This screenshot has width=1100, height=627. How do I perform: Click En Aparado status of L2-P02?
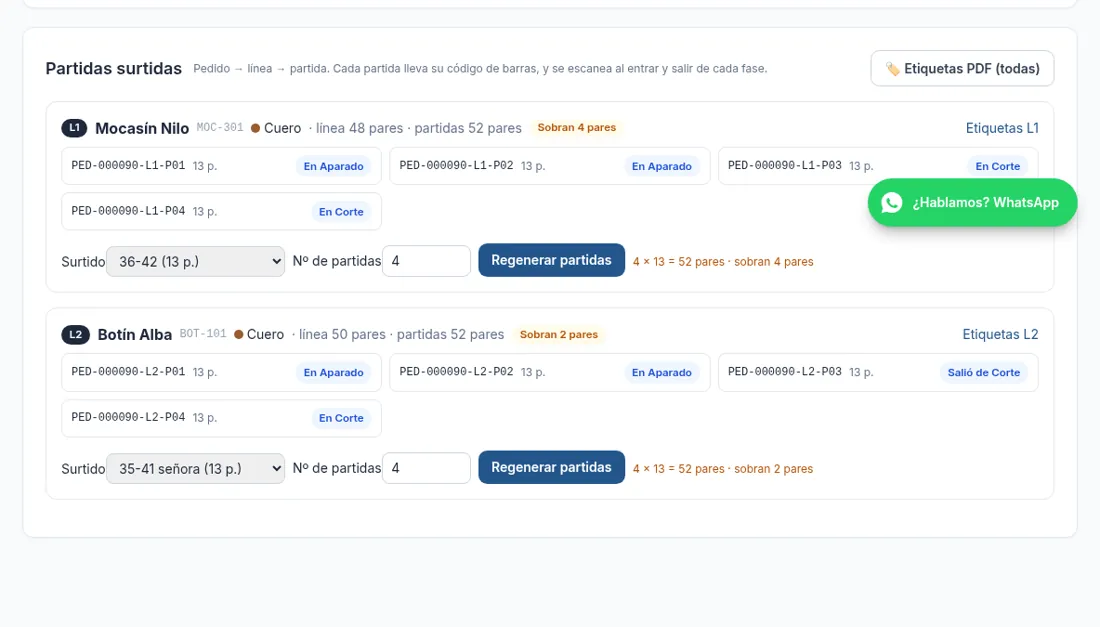click(x=662, y=372)
